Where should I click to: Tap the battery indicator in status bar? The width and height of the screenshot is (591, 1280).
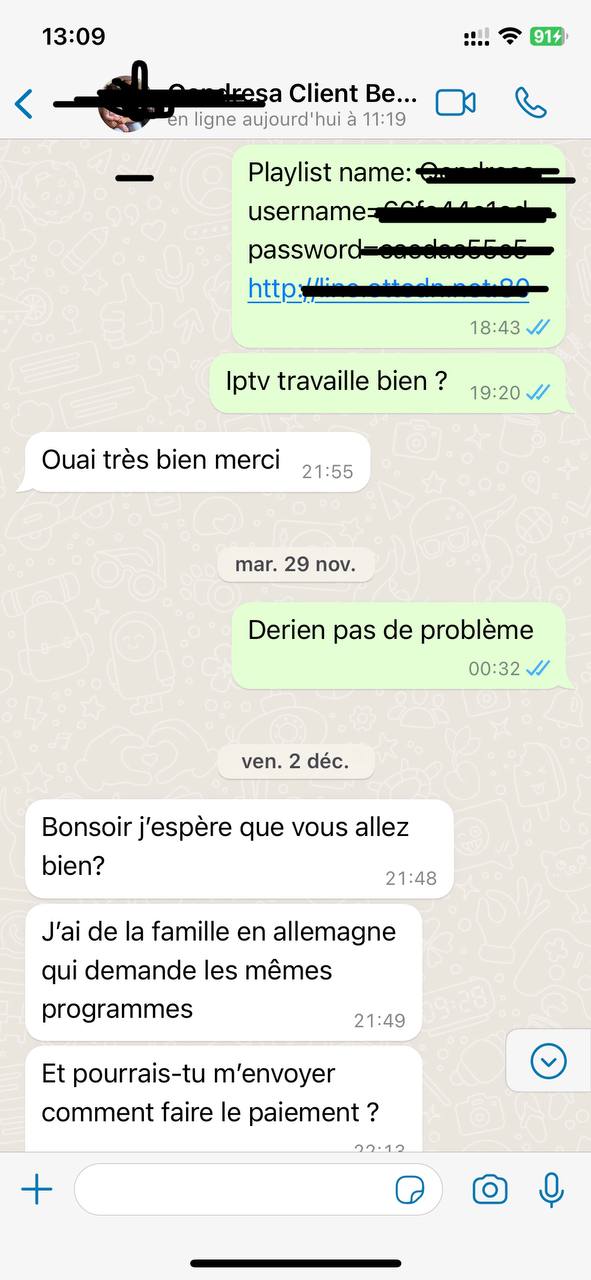[x=547, y=36]
